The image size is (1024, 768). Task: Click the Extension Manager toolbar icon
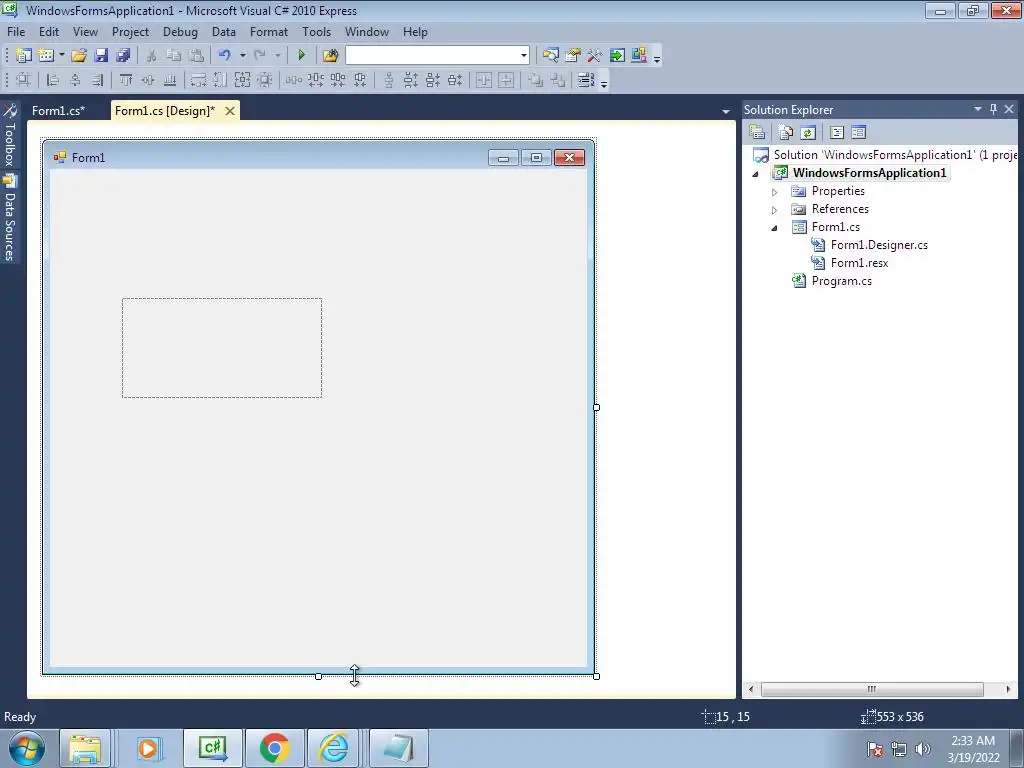click(639, 56)
